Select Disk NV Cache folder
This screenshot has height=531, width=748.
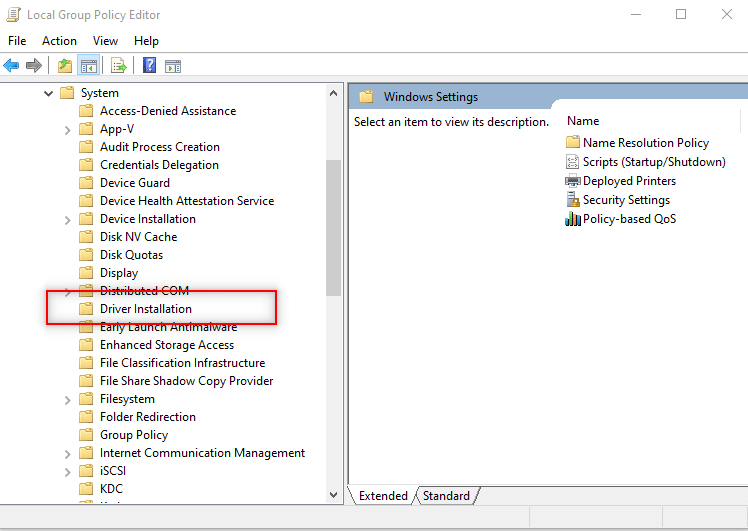(138, 237)
